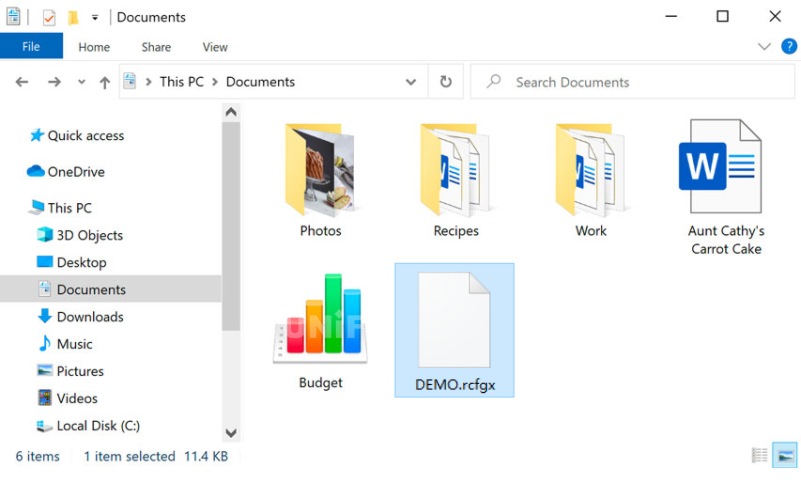Go forward with the right arrow
The width and height of the screenshot is (801, 483).
coord(54,82)
